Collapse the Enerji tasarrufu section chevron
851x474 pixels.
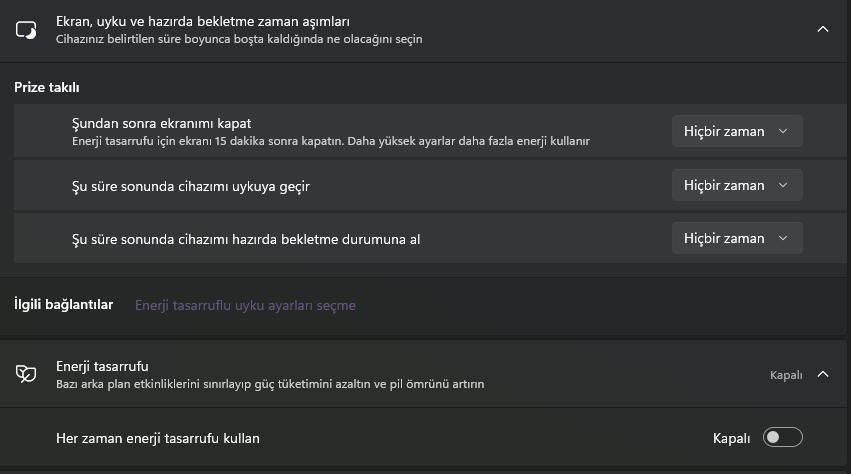click(x=823, y=374)
